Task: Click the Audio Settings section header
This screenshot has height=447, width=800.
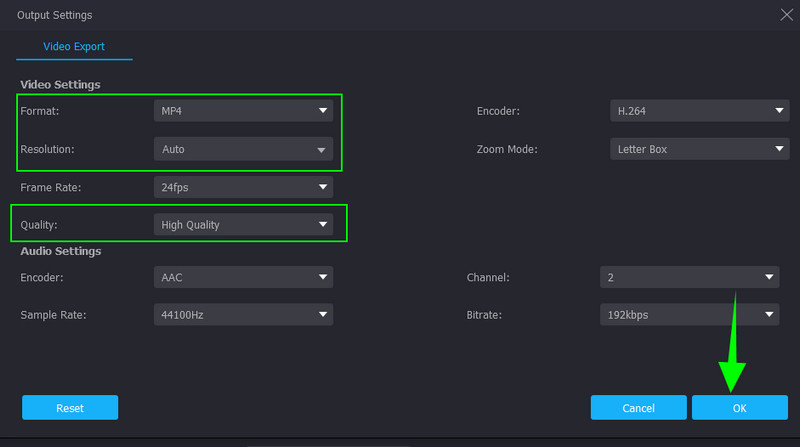Action: pos(60,251)
